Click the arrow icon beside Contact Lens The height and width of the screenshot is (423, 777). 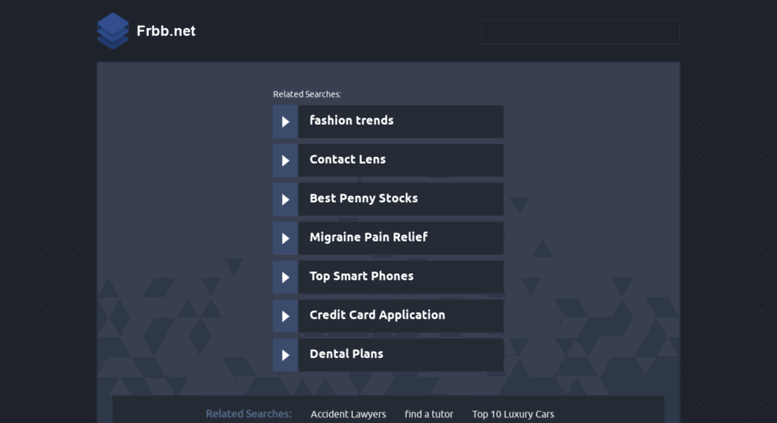pos(285,160)
